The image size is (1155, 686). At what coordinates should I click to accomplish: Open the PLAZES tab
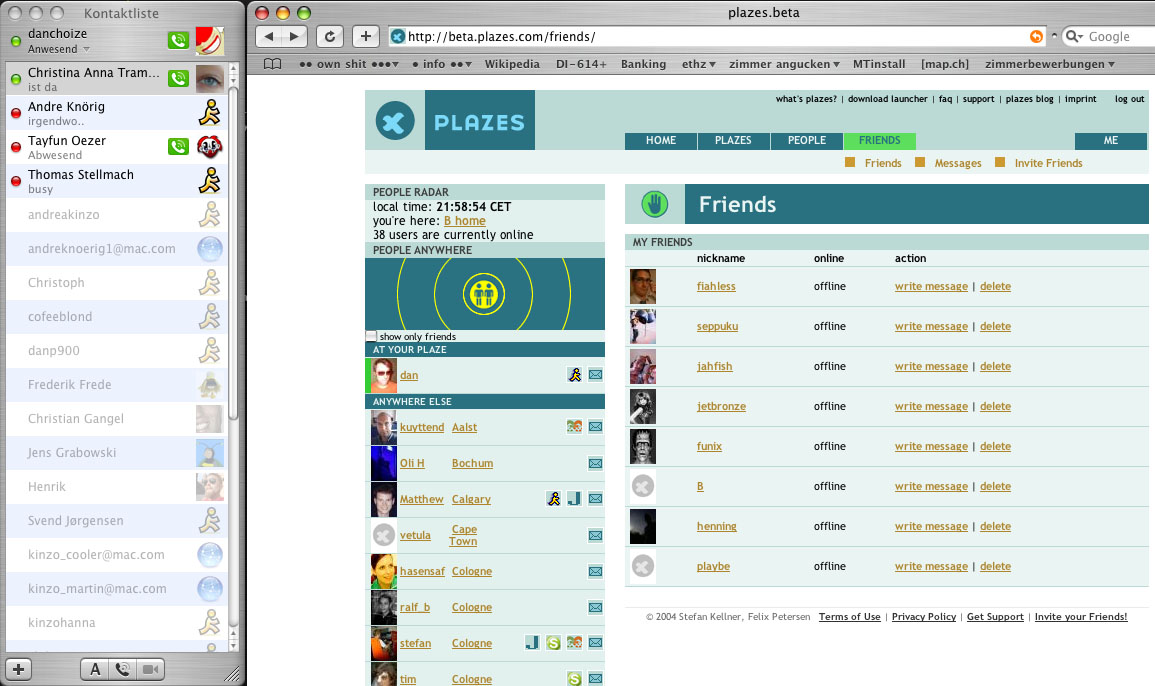(x=733, y=141)
